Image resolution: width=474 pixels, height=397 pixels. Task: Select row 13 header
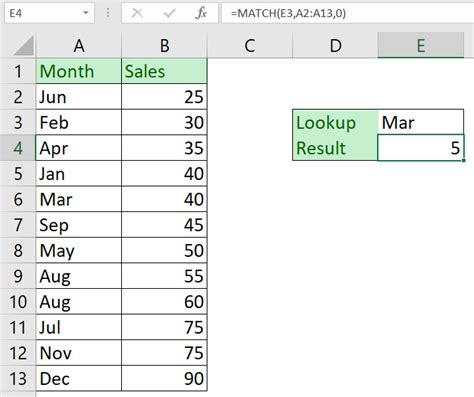tap(18, 379)
